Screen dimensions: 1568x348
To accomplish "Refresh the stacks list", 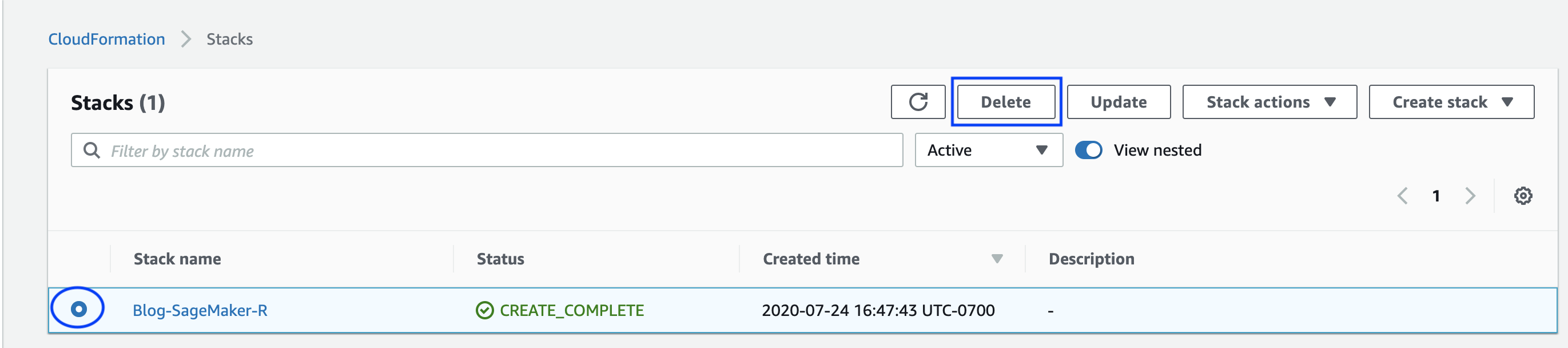I will tap(918, 102).
